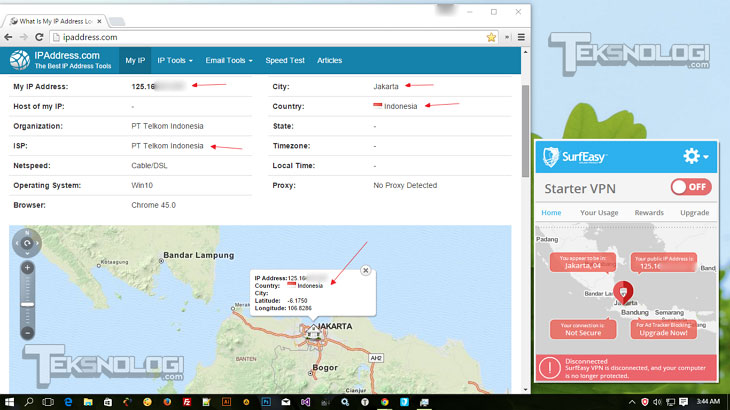
Task: Click the house marker on Jakarta
Action: click(313, 331)
